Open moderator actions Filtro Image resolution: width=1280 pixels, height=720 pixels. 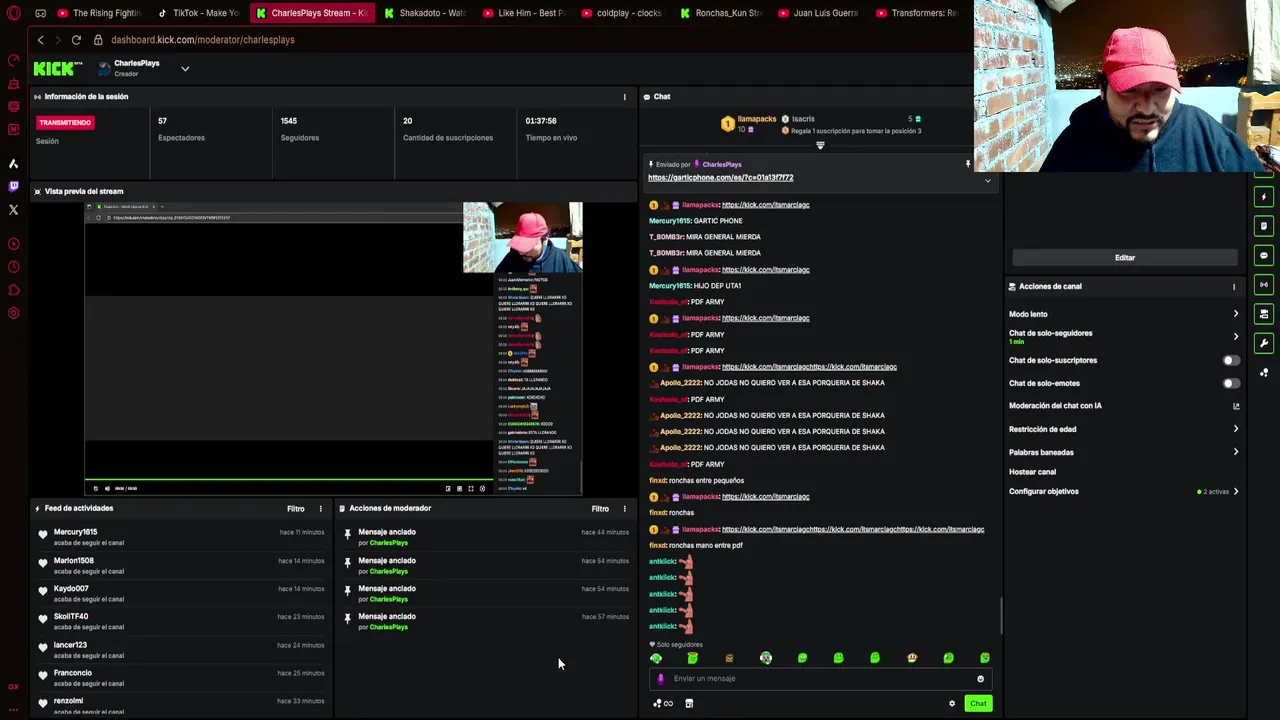[x=600, y=509]
